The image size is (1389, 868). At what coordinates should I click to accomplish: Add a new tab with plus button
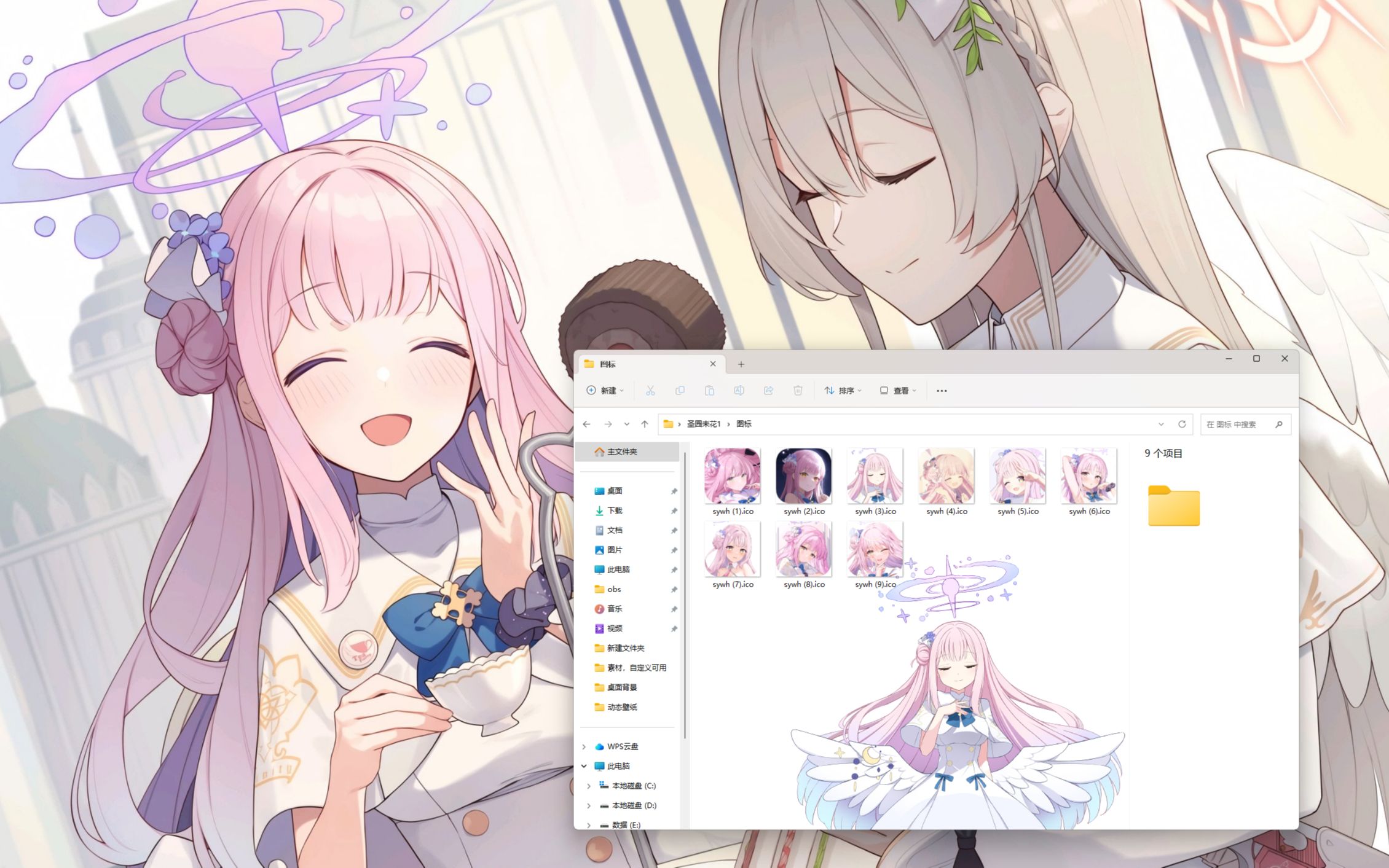pyautogui.click(x=741, y=364)
